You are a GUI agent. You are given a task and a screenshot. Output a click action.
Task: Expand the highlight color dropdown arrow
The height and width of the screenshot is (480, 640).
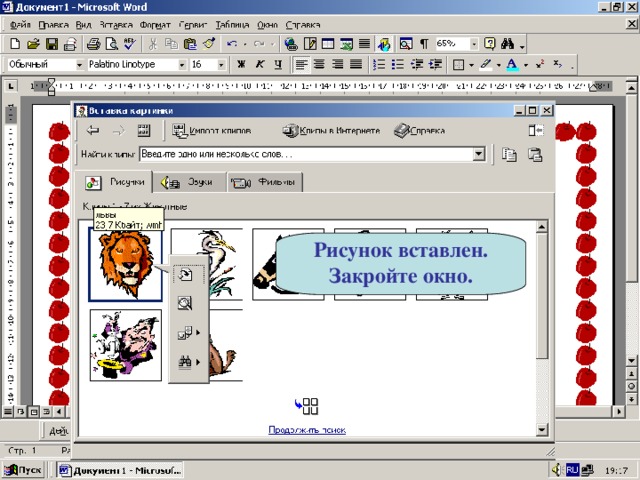click(x=498, y=65)
